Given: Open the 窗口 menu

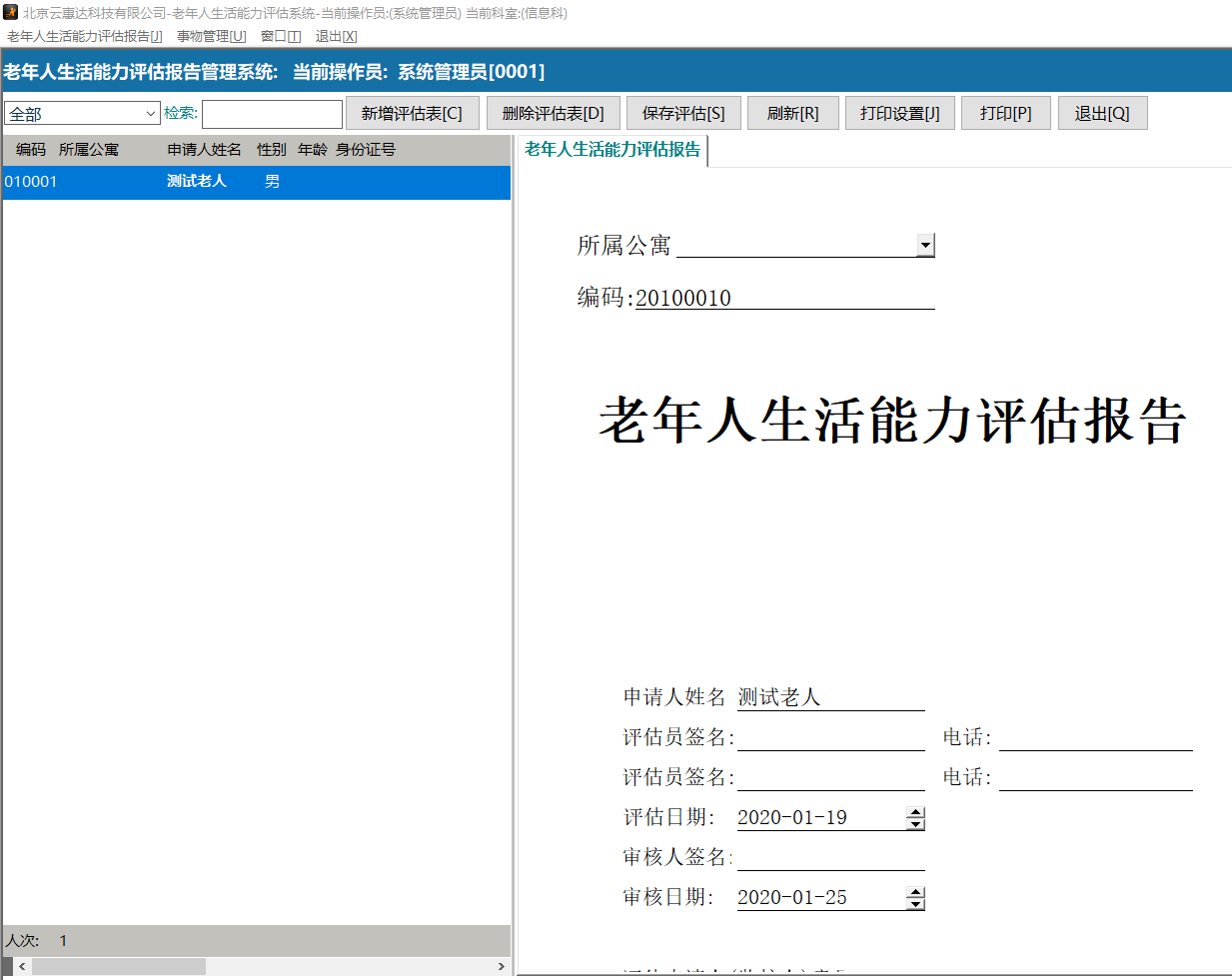Looking at the screenshot, I should (280, 36).
